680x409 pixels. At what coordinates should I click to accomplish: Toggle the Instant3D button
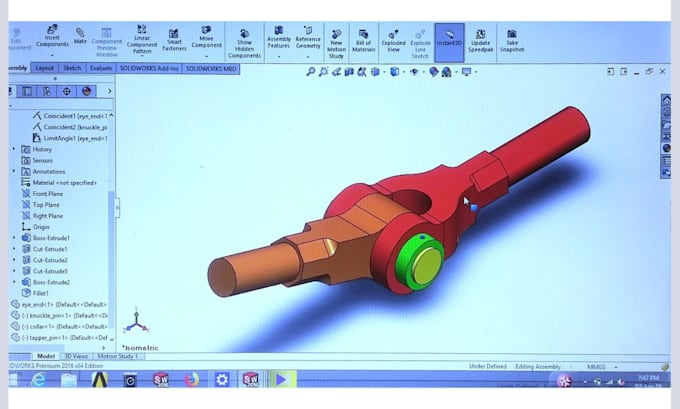(449, 43)
